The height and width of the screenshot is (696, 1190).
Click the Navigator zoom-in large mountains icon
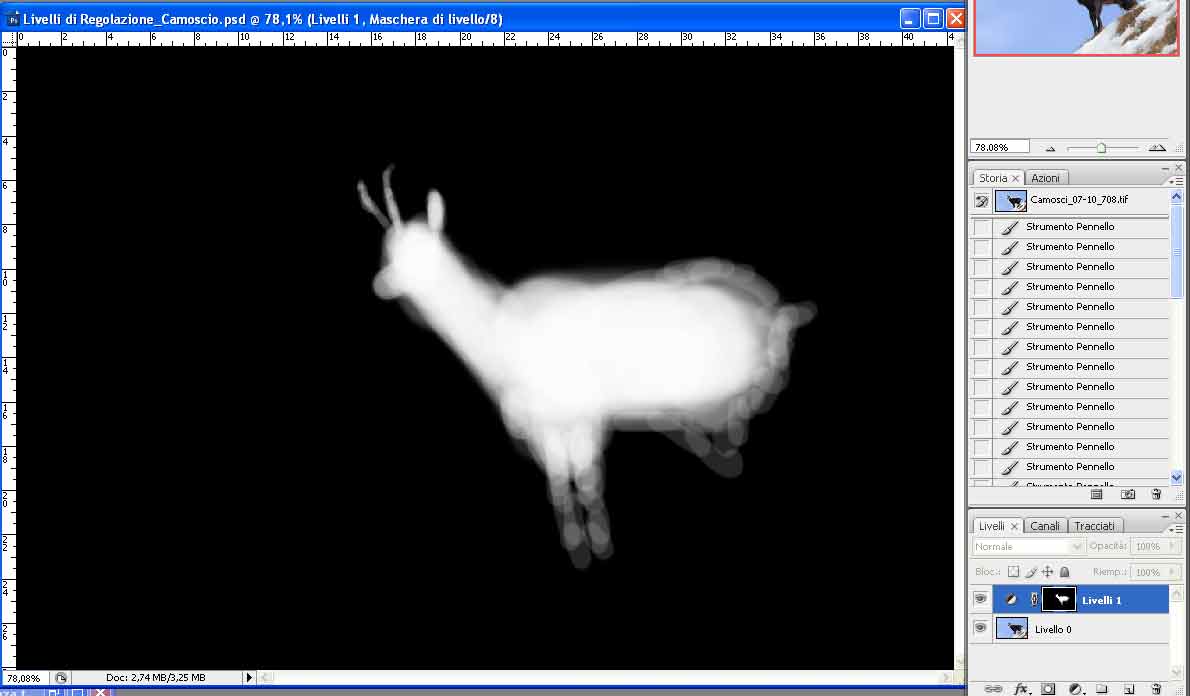1157,147
